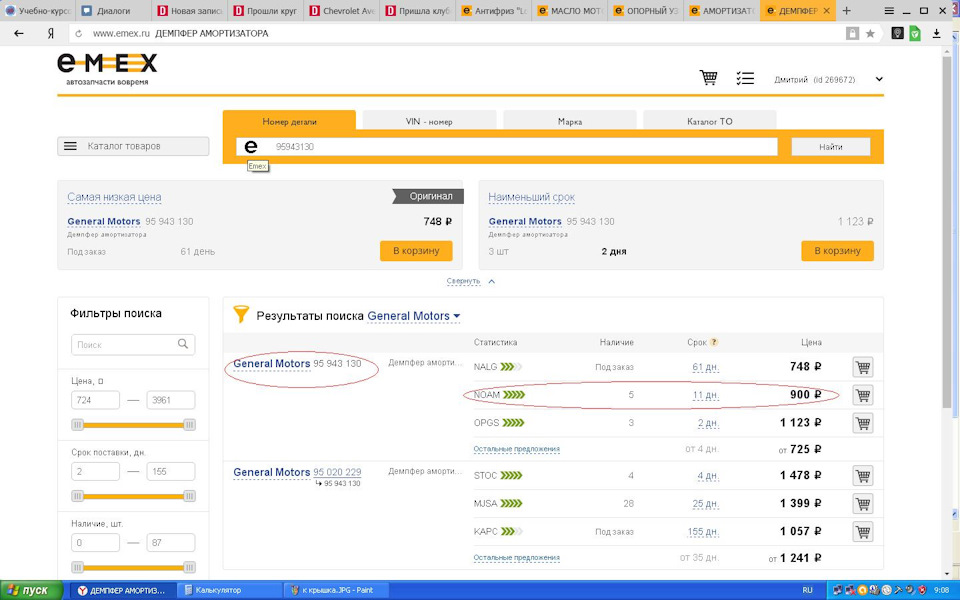Click right handle of Срок поставки slider
960x600 pixels.
coord(189,496)
